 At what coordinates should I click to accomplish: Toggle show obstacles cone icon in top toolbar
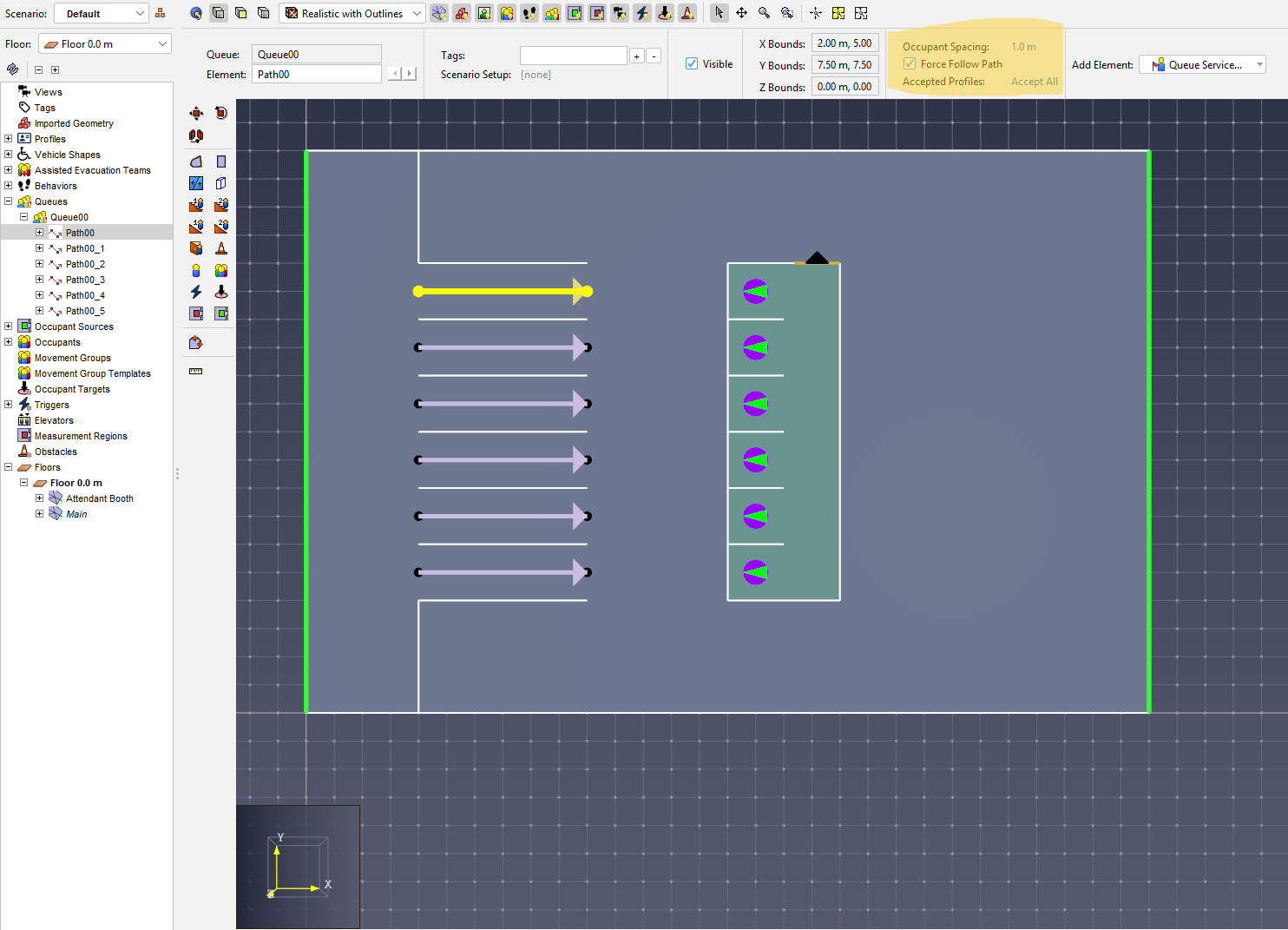point(687,13)
